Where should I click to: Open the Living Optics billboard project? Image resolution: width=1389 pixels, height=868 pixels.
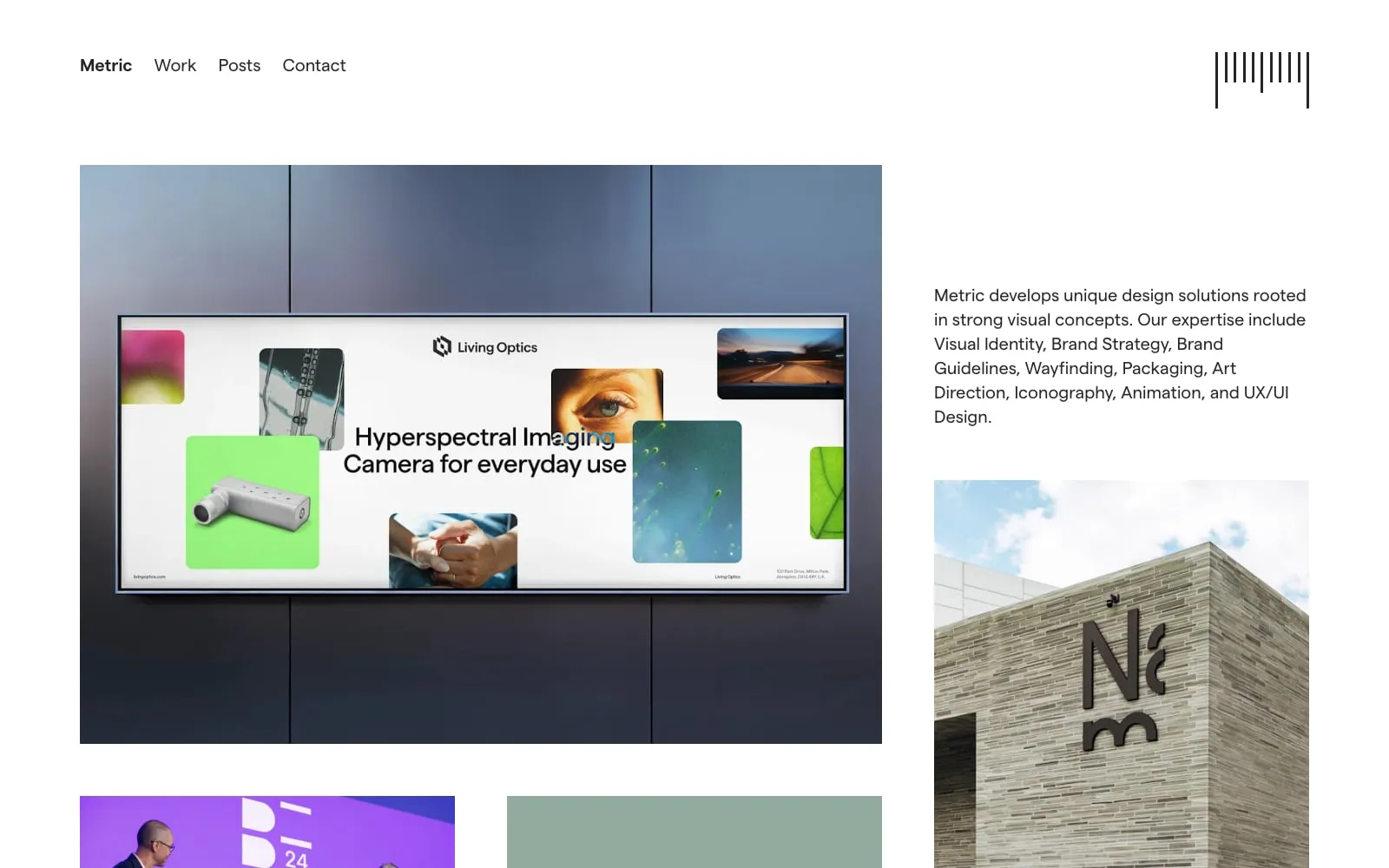[x=481, y=454]
